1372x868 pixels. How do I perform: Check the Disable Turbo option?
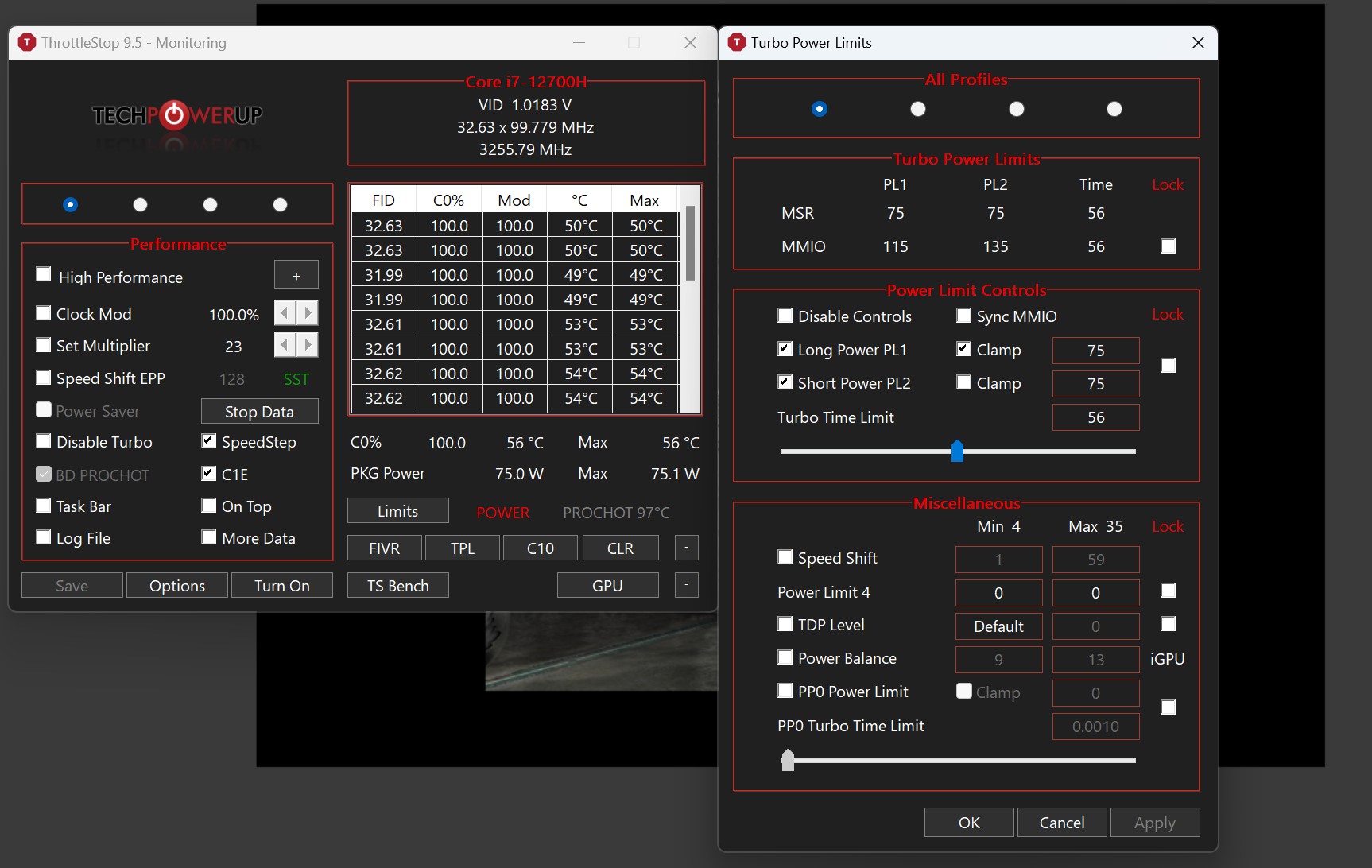click(44, 441)
